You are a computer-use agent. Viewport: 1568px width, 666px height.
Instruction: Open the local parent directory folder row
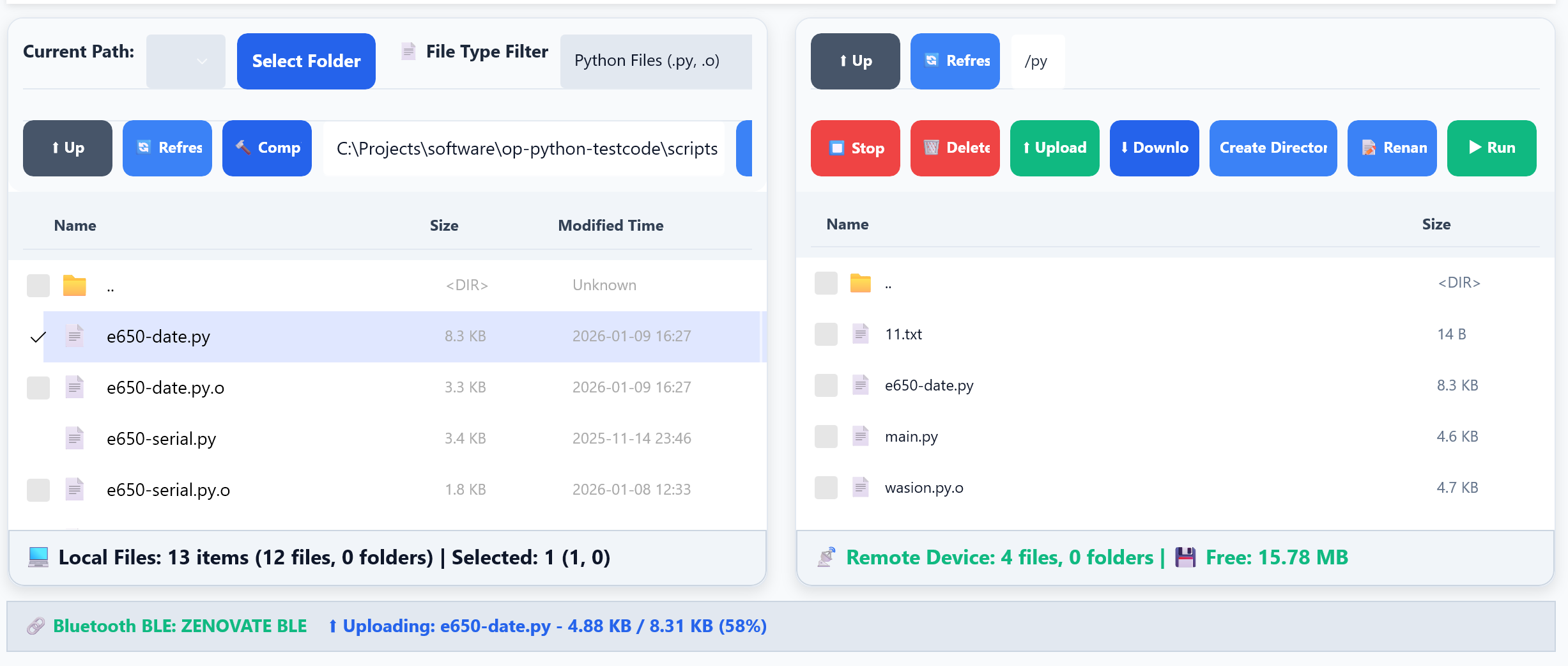pyautogui.click(x=111, y=286)
